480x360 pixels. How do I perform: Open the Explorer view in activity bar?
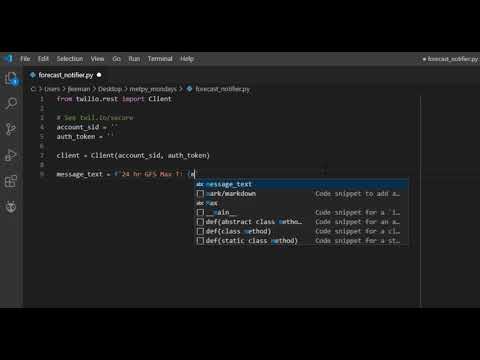pyautogui.click(x=11, y=79)
